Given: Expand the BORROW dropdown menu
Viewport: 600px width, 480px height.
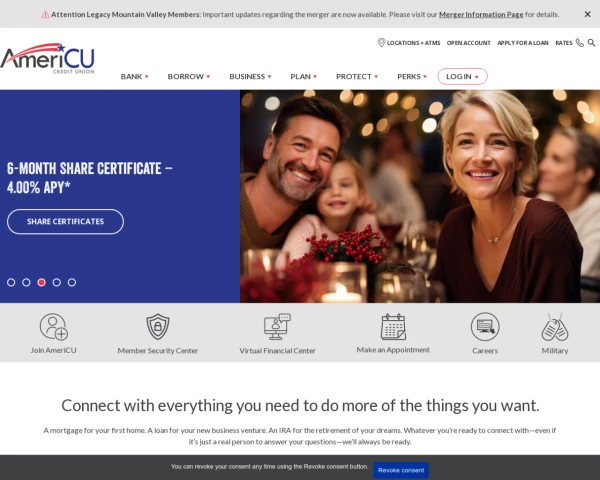Looking at the screenshot, I should [189, 77].
